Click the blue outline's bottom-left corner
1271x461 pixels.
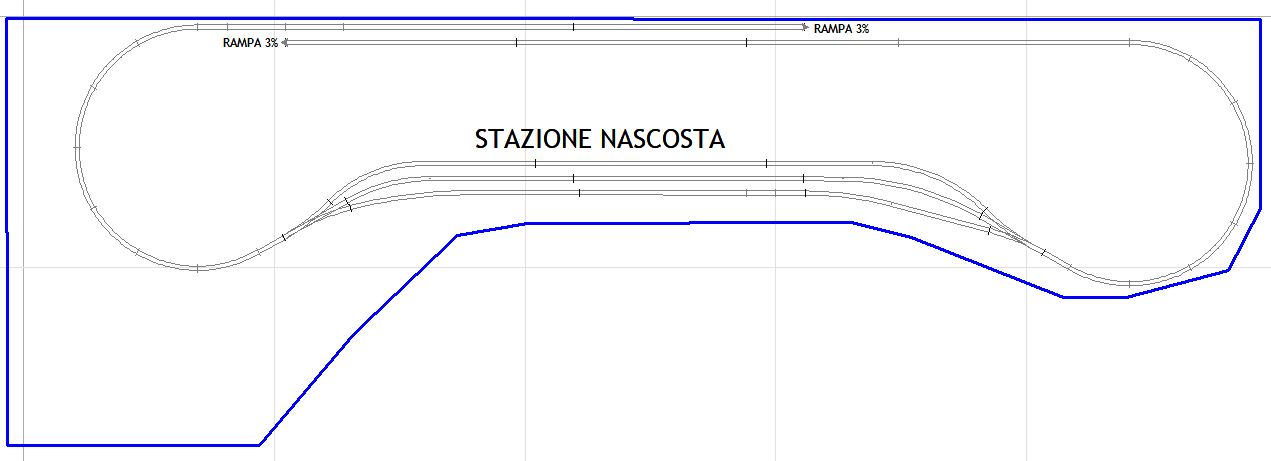(8, 444)
